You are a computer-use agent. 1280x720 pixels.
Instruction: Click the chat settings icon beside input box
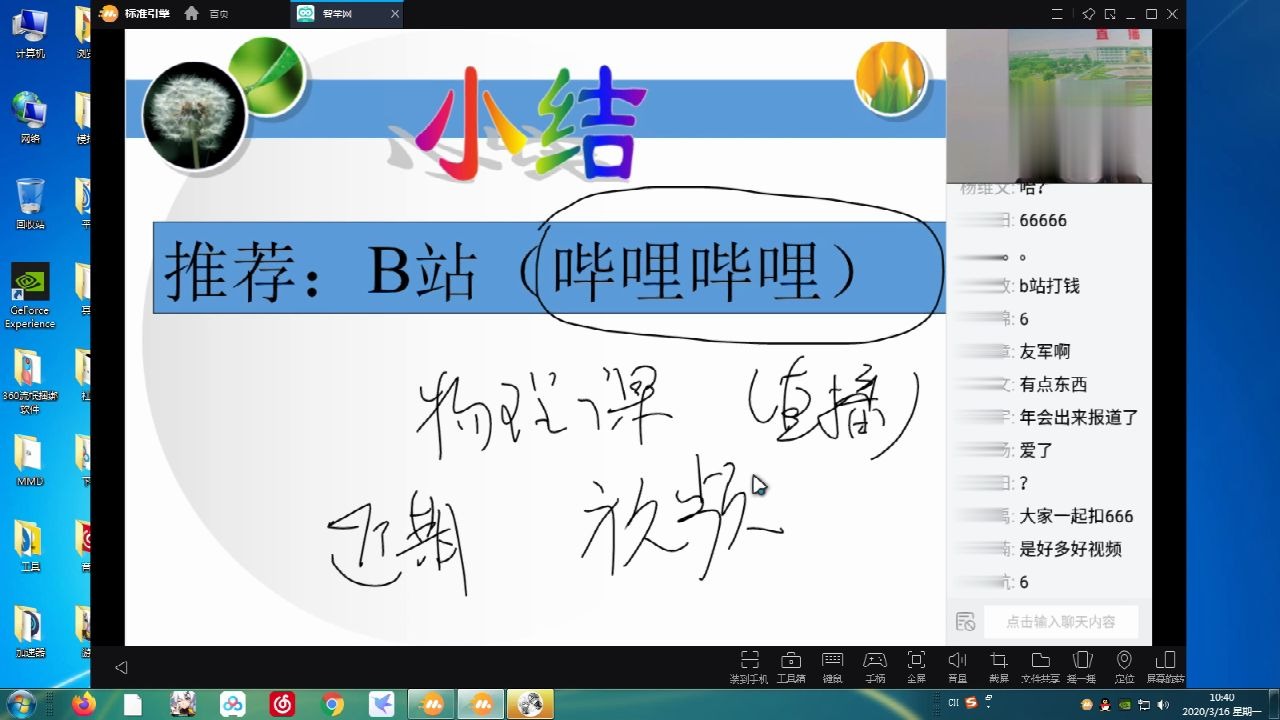point(965,621)
